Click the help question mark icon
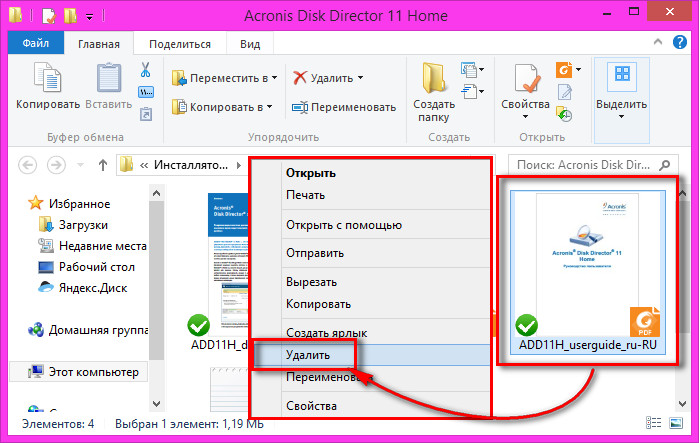The height and width of the screenshot is (443, 699). tap(679, 43)
